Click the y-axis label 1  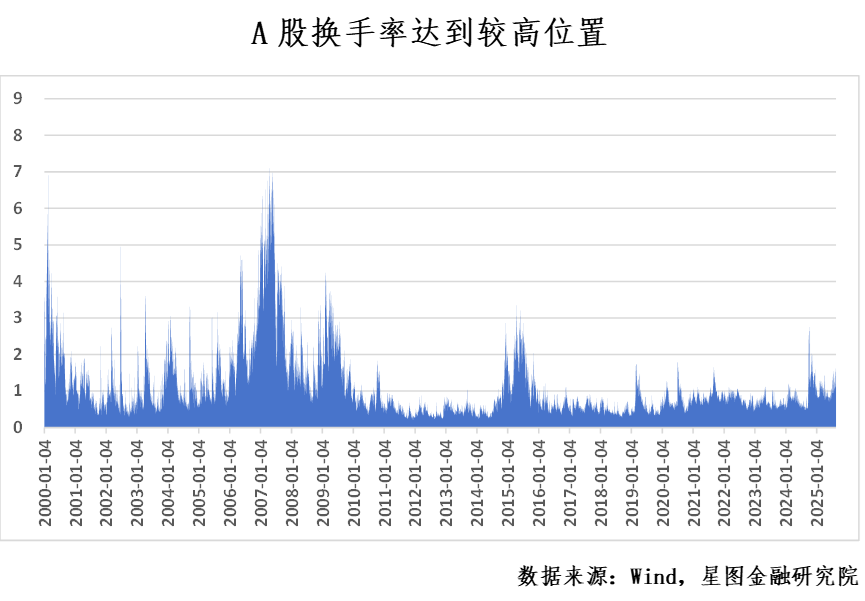18,390
